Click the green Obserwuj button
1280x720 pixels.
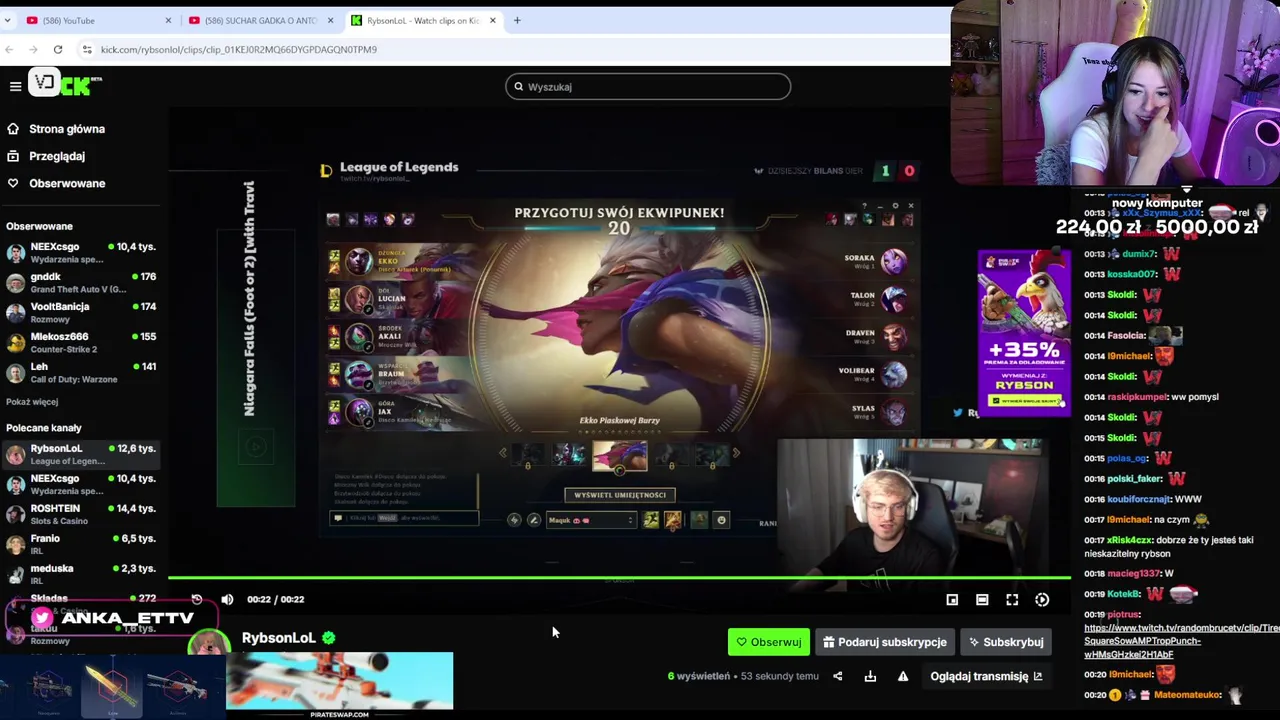point(769,642)
